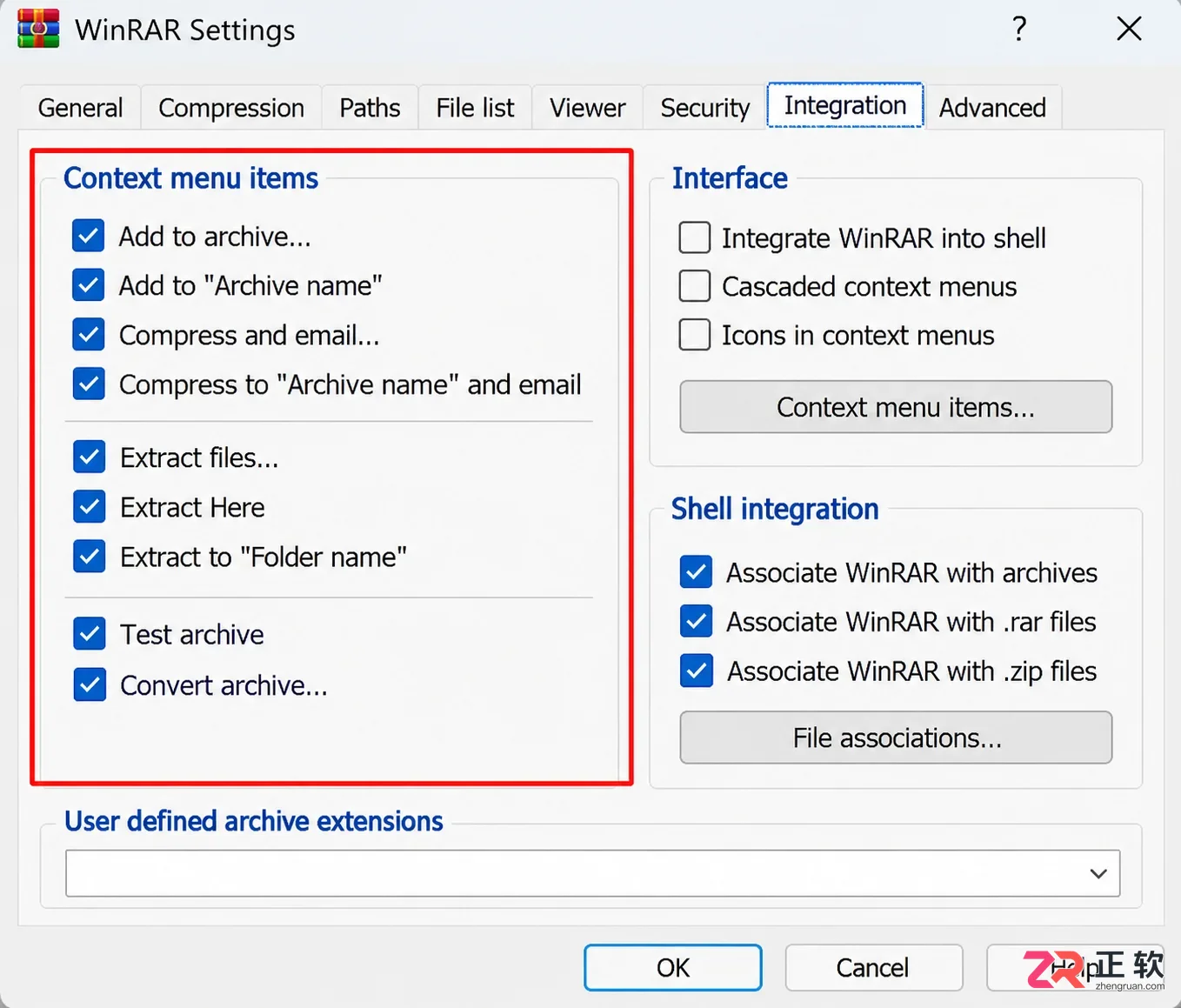The width and height of the screenshot is (1181, 1008).
Task: Uncheck the 'Extract Here' checkbox
Action: click(x=90, y=506)
